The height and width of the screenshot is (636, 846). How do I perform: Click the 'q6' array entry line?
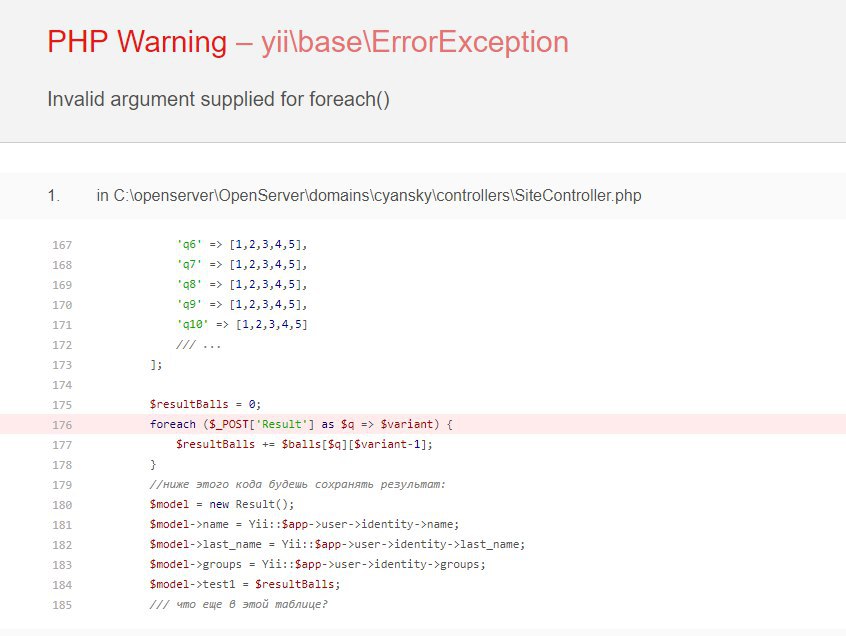pyautogui.click(x=242, y=244)
